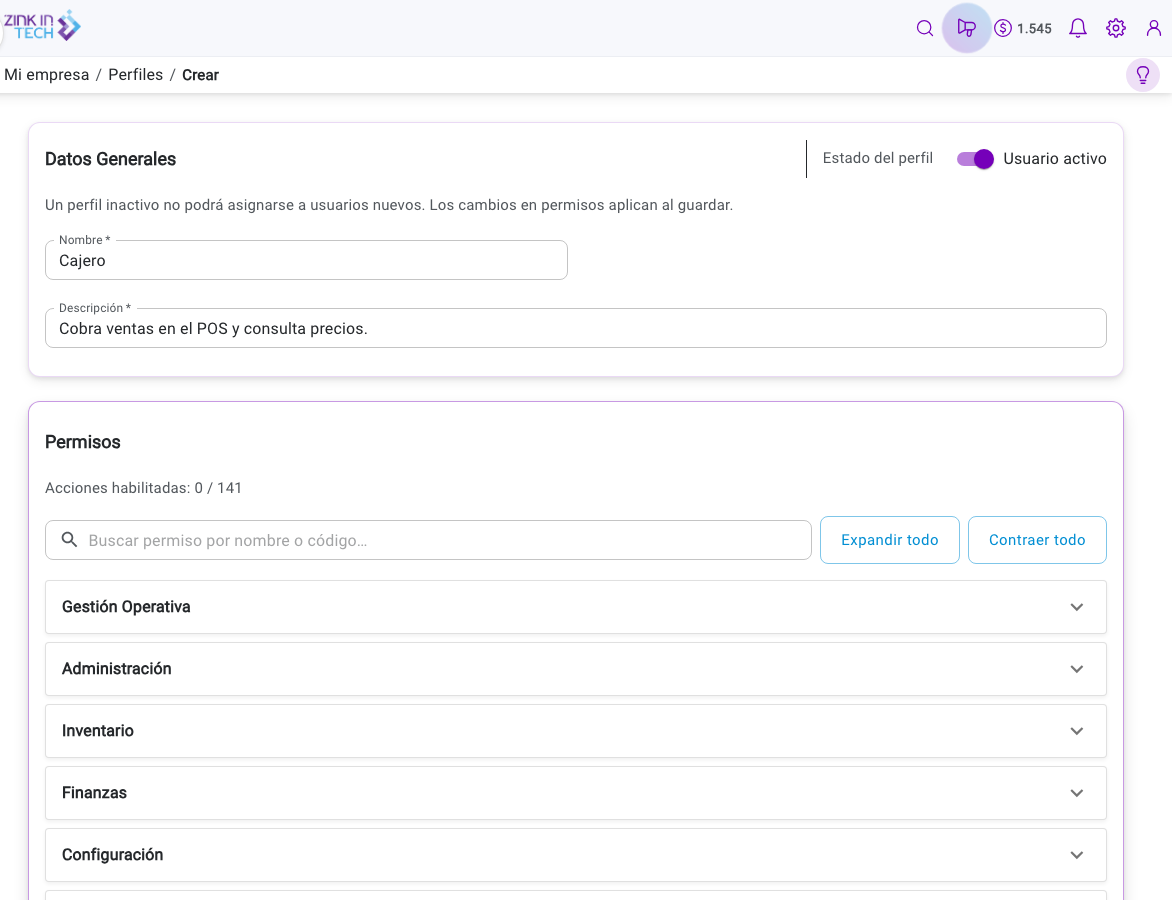The width and height of the screenshot is (1172, 900).
Task: Expand the Administración permissions section
Action: [576, 669]
